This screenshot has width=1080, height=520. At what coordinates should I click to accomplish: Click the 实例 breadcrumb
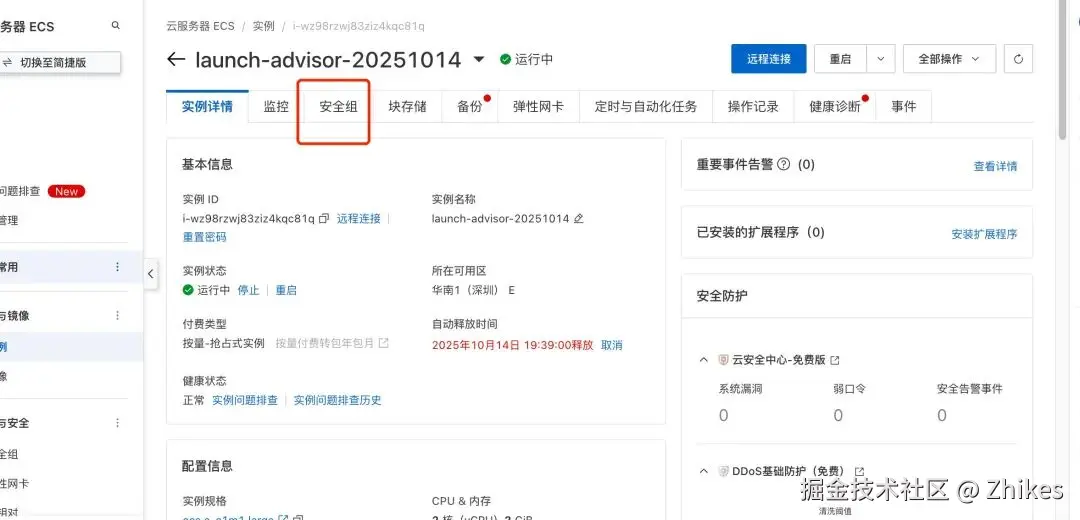[x=263, y=26]
